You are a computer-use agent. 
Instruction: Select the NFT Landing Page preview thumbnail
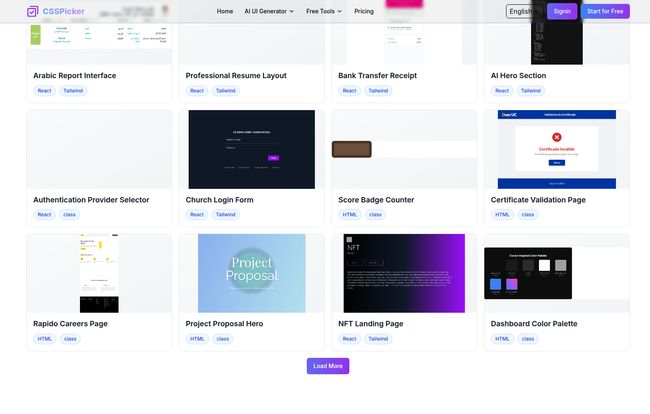404,273
